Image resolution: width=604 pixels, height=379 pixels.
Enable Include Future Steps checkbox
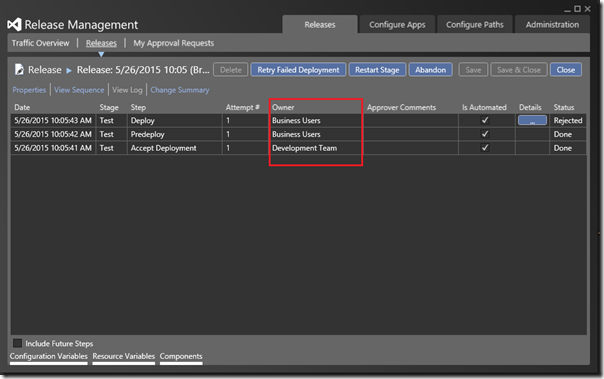coord(17,343)
